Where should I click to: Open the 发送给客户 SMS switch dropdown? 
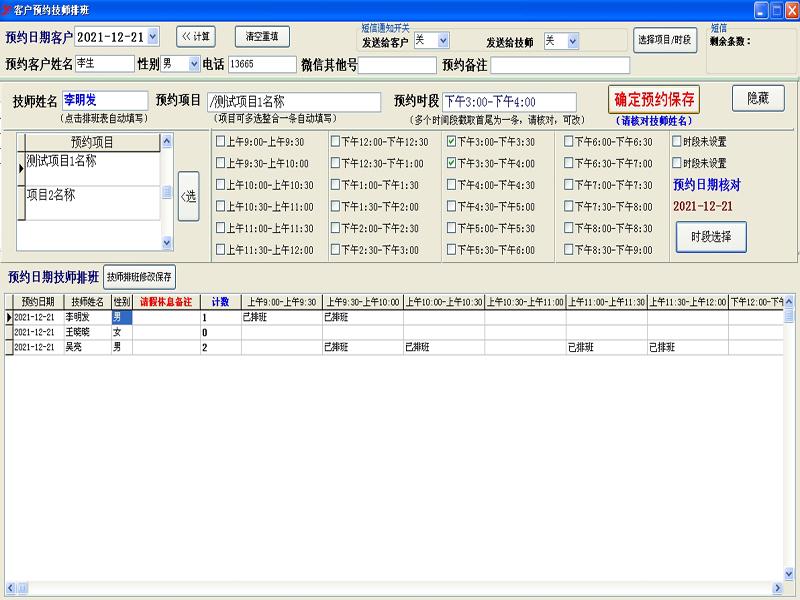[443, 40]
